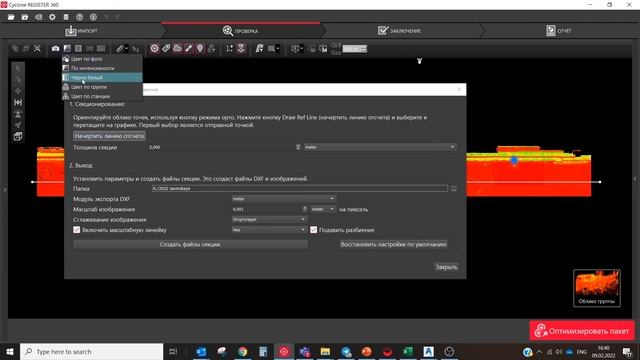This screenshot has width=640, height=360.
Task: Toggle the point cloud toolbar icon
Action: 178,49
